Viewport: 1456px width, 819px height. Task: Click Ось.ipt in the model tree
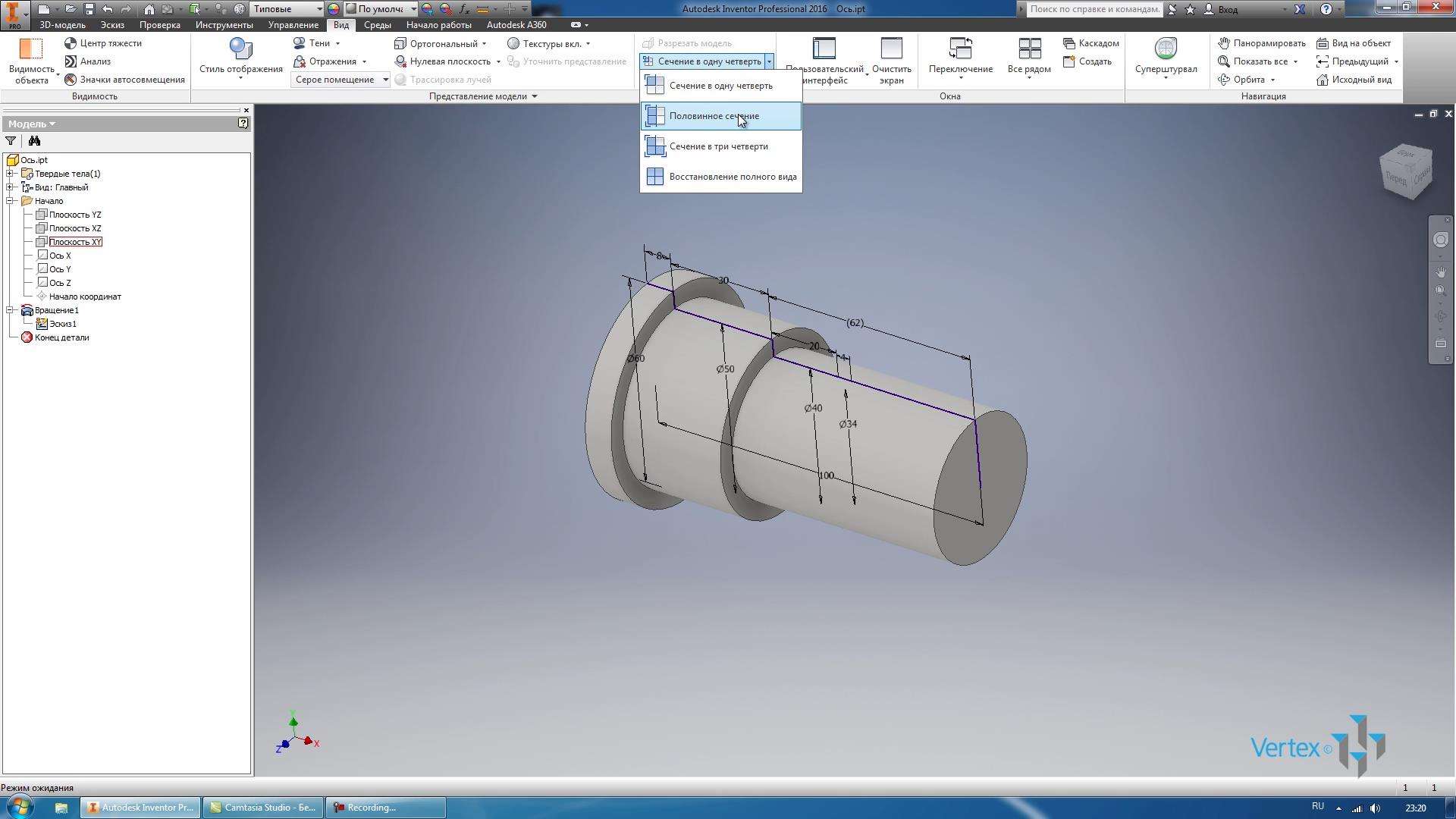click(33, 159)
